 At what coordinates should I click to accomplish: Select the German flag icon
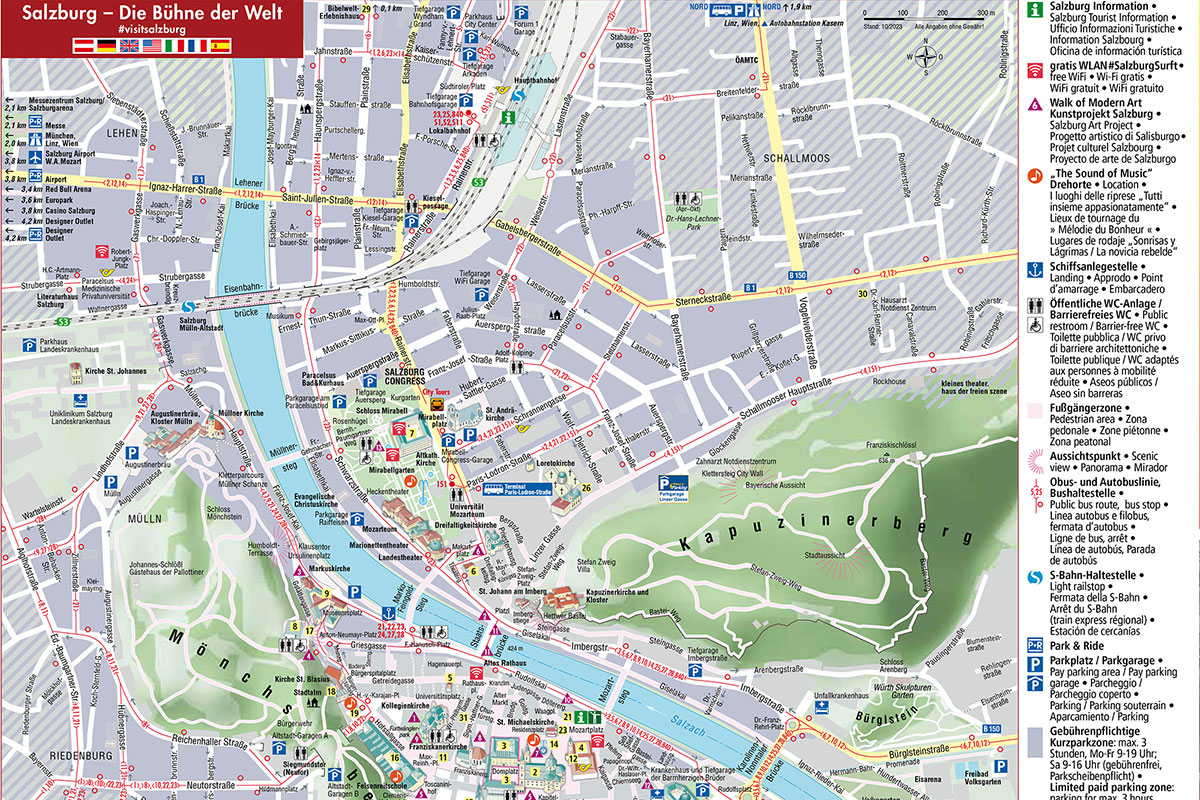tap(105, 46)
